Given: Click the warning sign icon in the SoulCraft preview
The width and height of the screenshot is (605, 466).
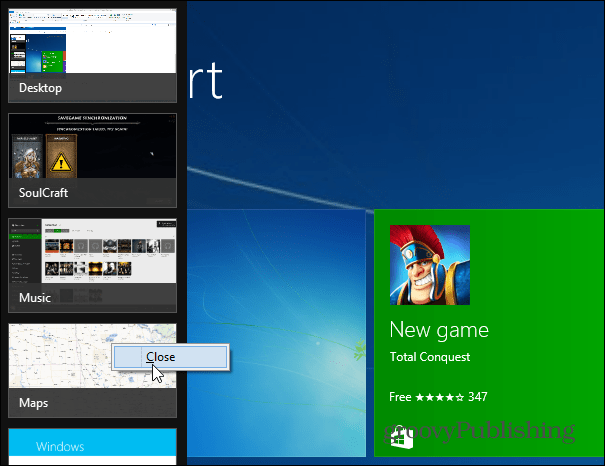Looking at the screenshot, I should coord(61,162).
